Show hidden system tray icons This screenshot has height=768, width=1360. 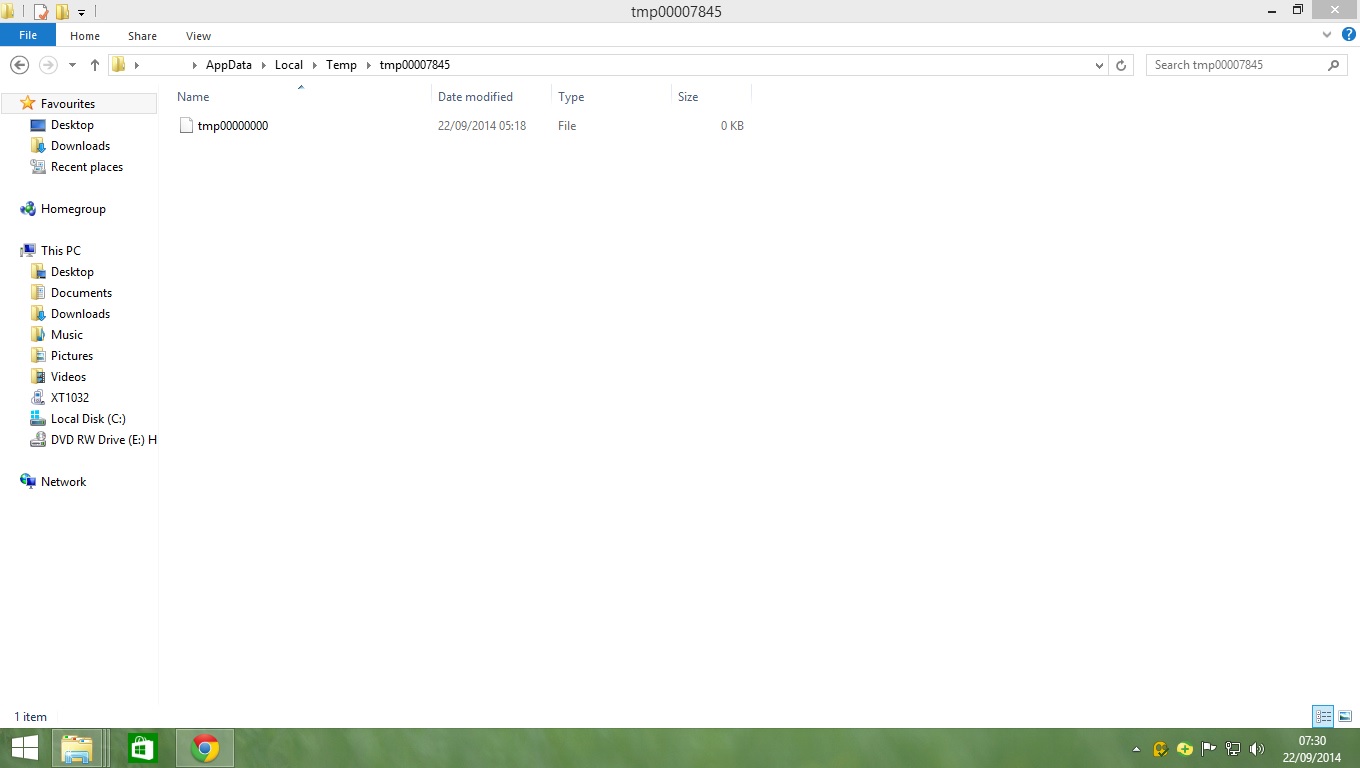point(1136,749)
